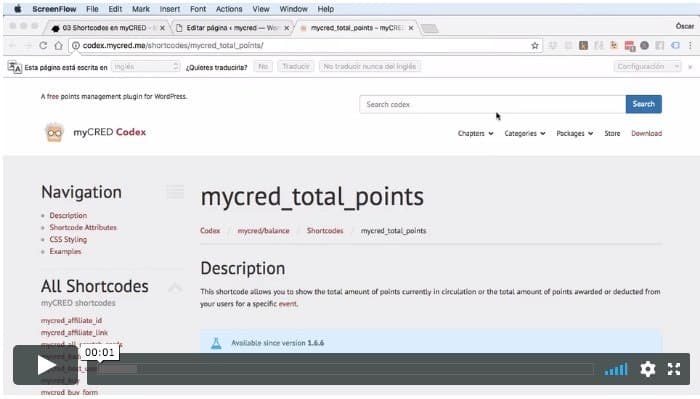
Task: Go to CSS Styling navigation link
Action: pos(68,240)
